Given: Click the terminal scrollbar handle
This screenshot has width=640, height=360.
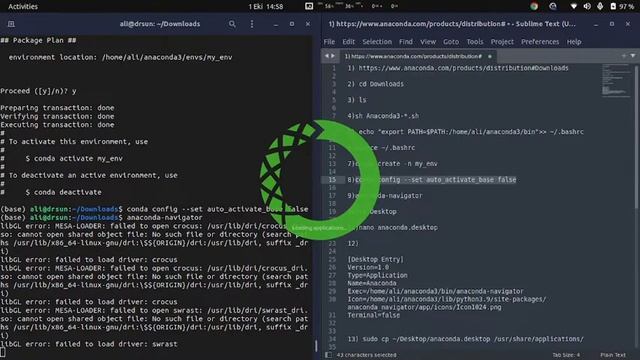Looking at the screenshot, I should click(316, 345).
